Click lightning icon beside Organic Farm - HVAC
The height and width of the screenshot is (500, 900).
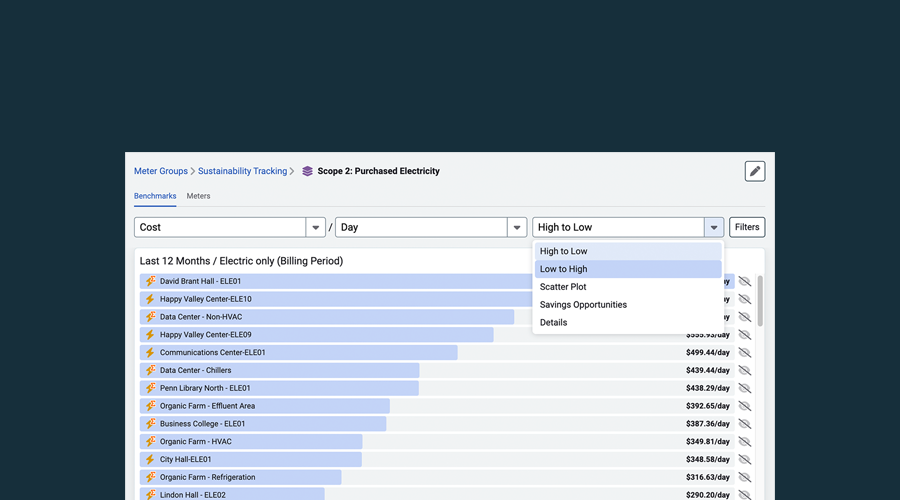pos(150,441)
